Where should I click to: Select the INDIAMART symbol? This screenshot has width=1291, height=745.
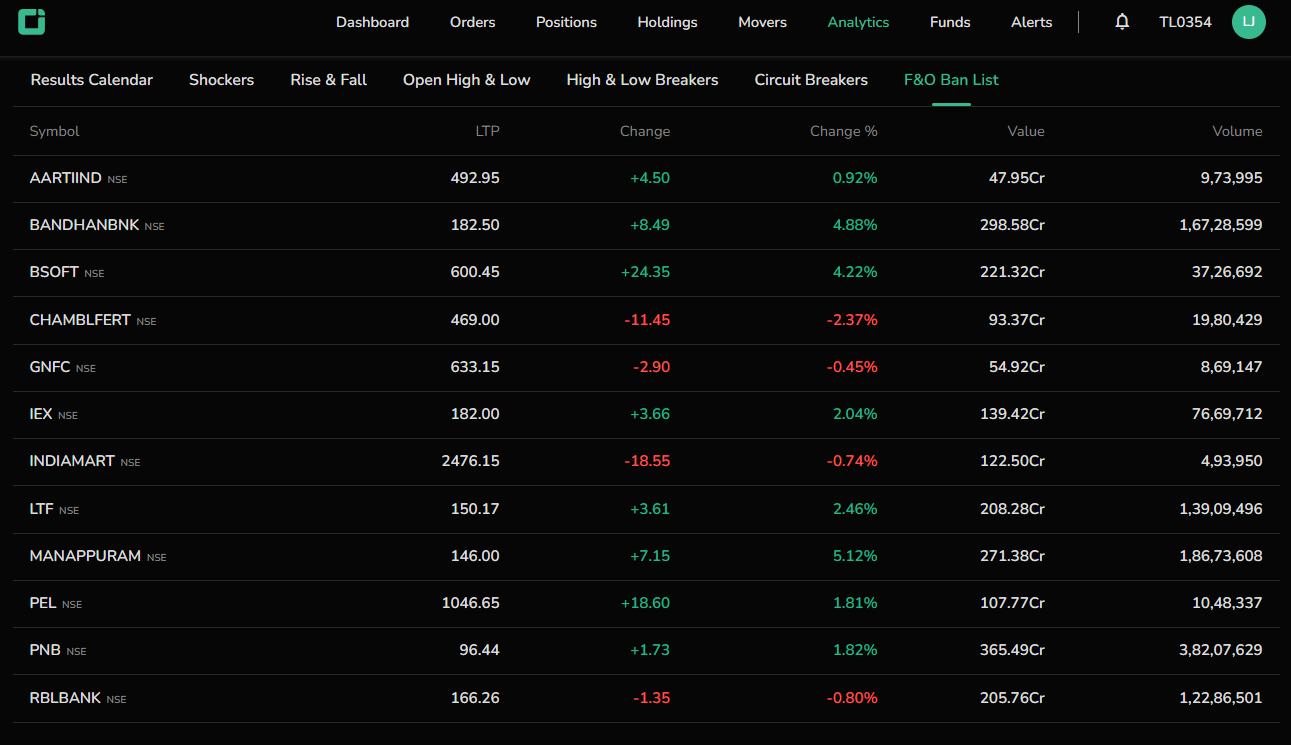point(72,461)
